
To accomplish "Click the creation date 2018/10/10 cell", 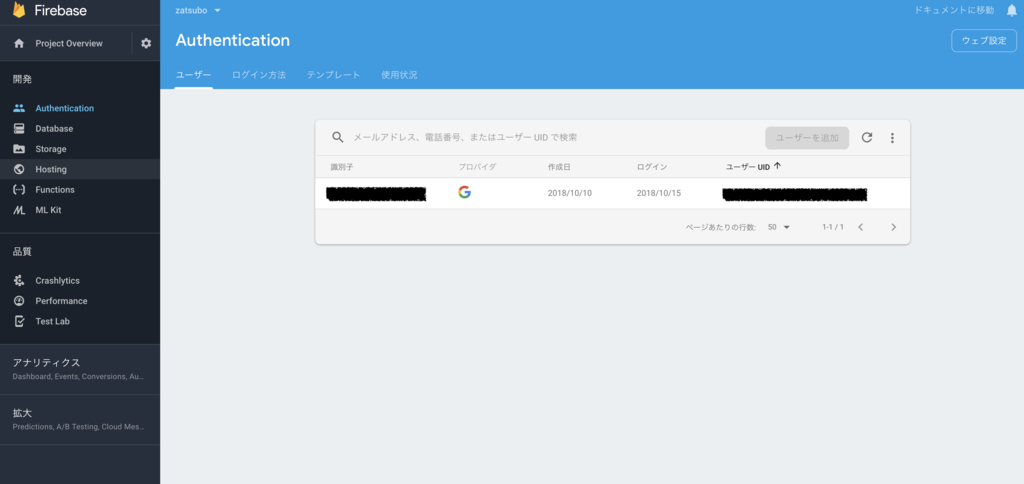I will click(569, 193).
